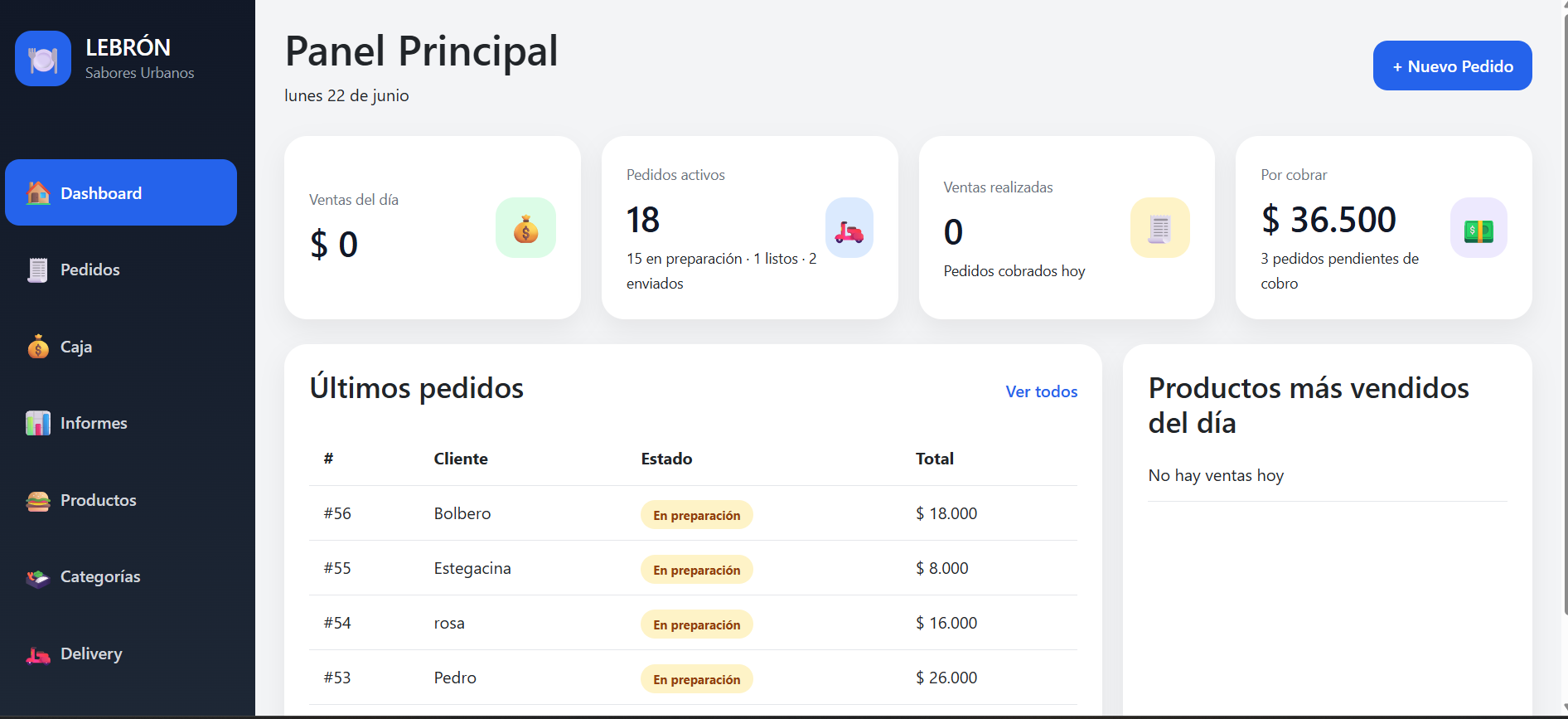Image resolution: width=1568 pixels, height=719 pixels.
Task: Click the 3 pedidos pendientes de cobro text
Action: tap(1339, 271)
